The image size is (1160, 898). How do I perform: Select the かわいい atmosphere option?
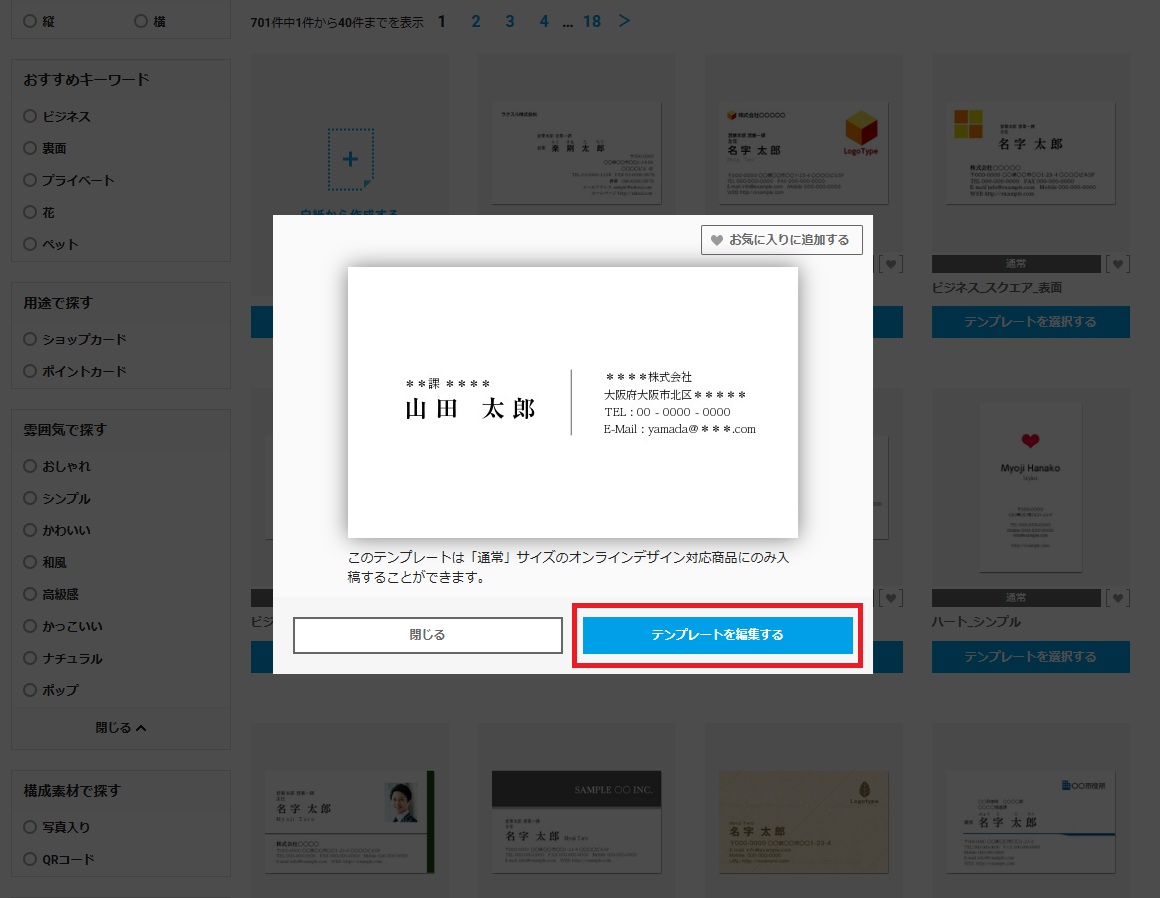click(x=30, y=530)
